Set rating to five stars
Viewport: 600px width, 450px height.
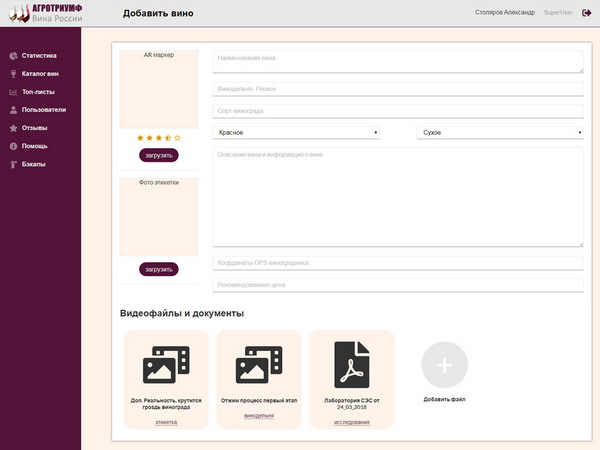[178, 137]
